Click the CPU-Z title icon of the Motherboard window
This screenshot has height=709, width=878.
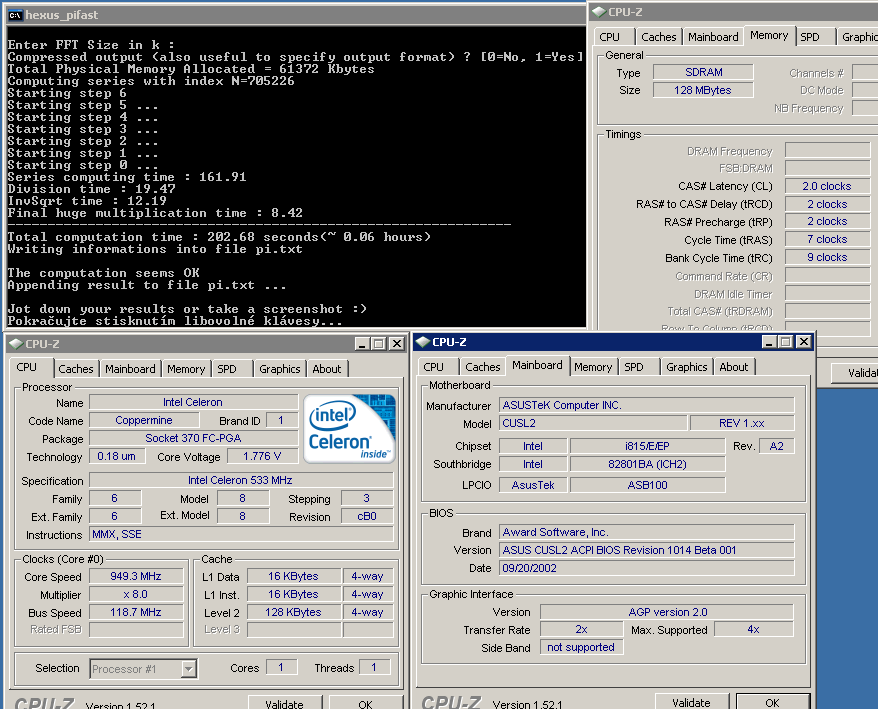(423, 342)
